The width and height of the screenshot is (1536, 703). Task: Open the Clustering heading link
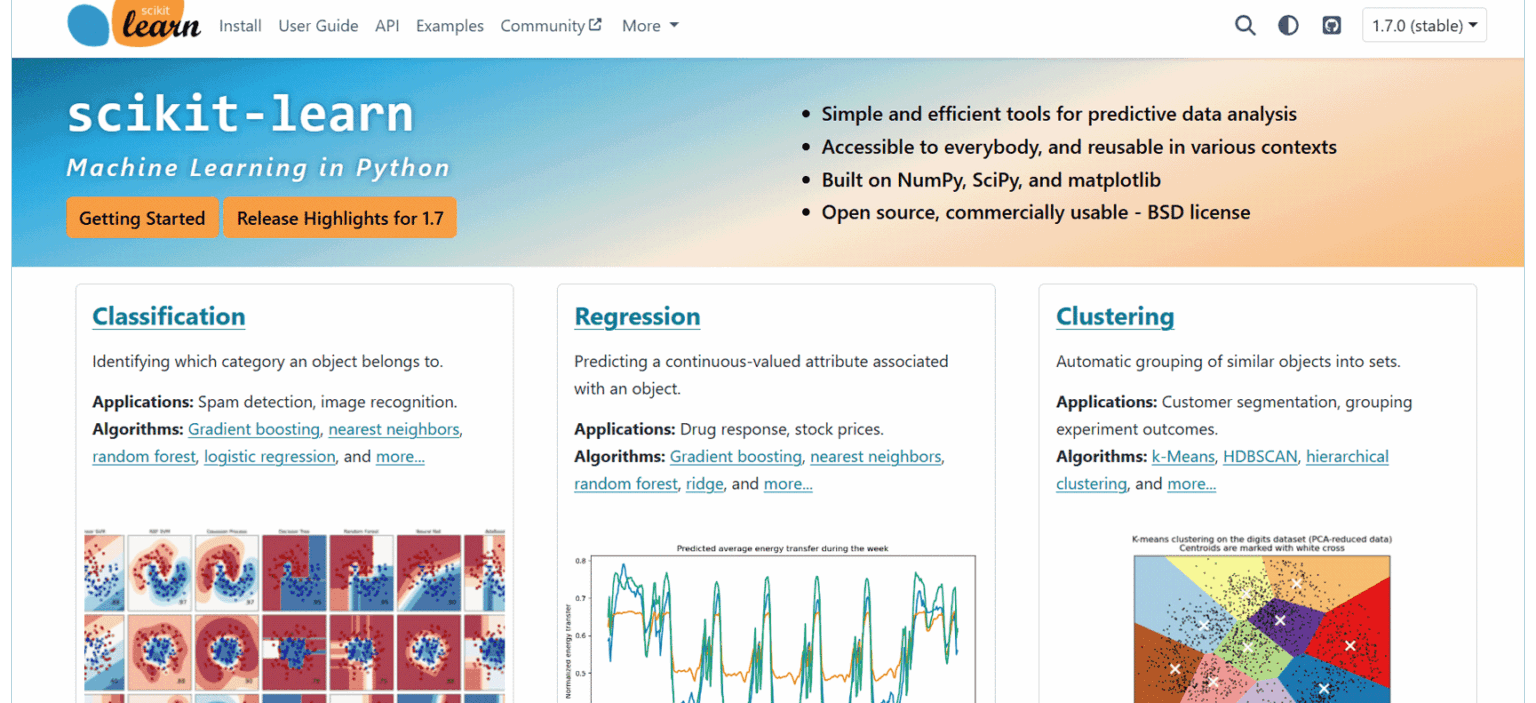point(1115,316)
